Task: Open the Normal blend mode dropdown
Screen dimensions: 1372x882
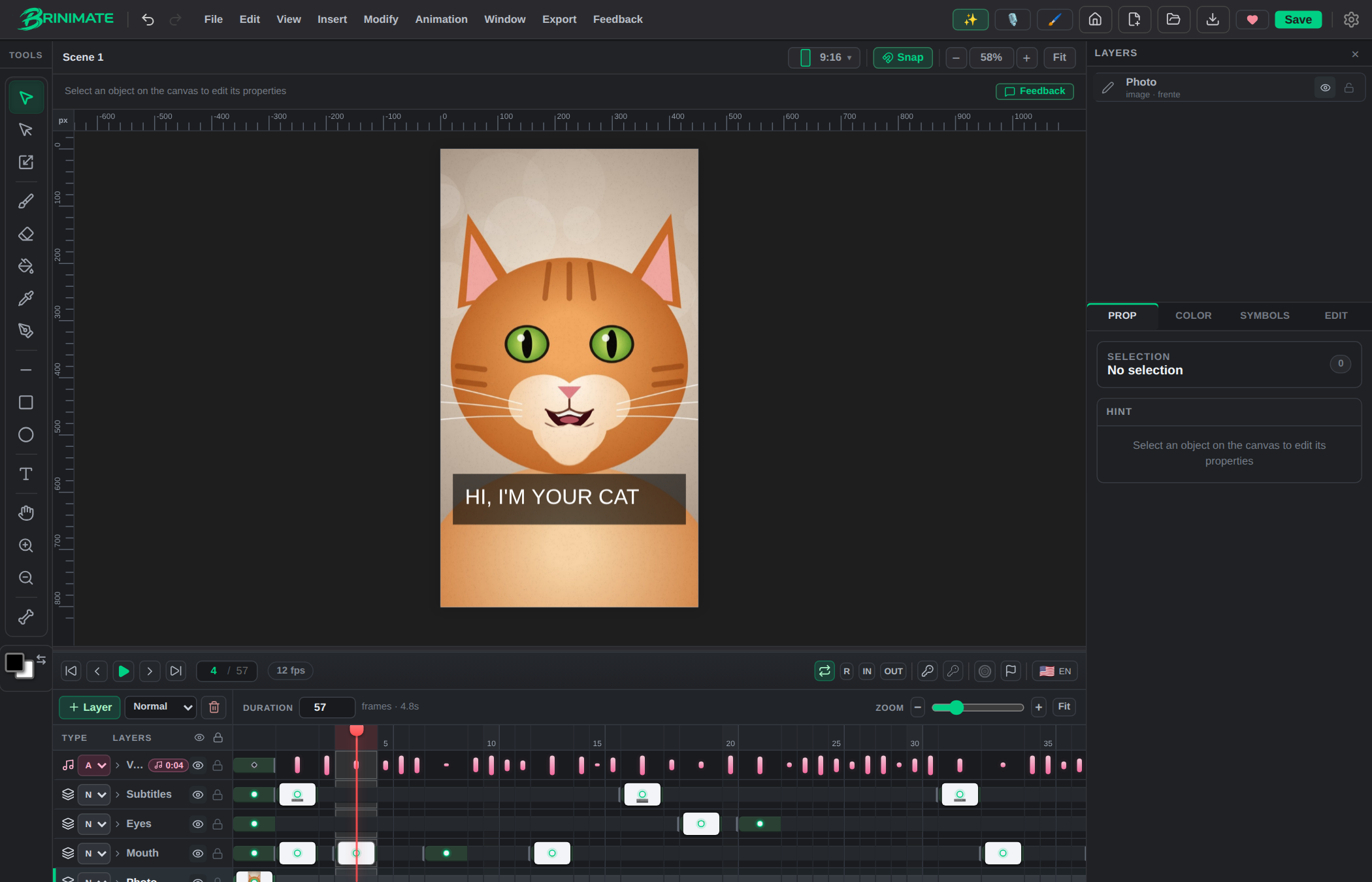Action: coord(161,707)
